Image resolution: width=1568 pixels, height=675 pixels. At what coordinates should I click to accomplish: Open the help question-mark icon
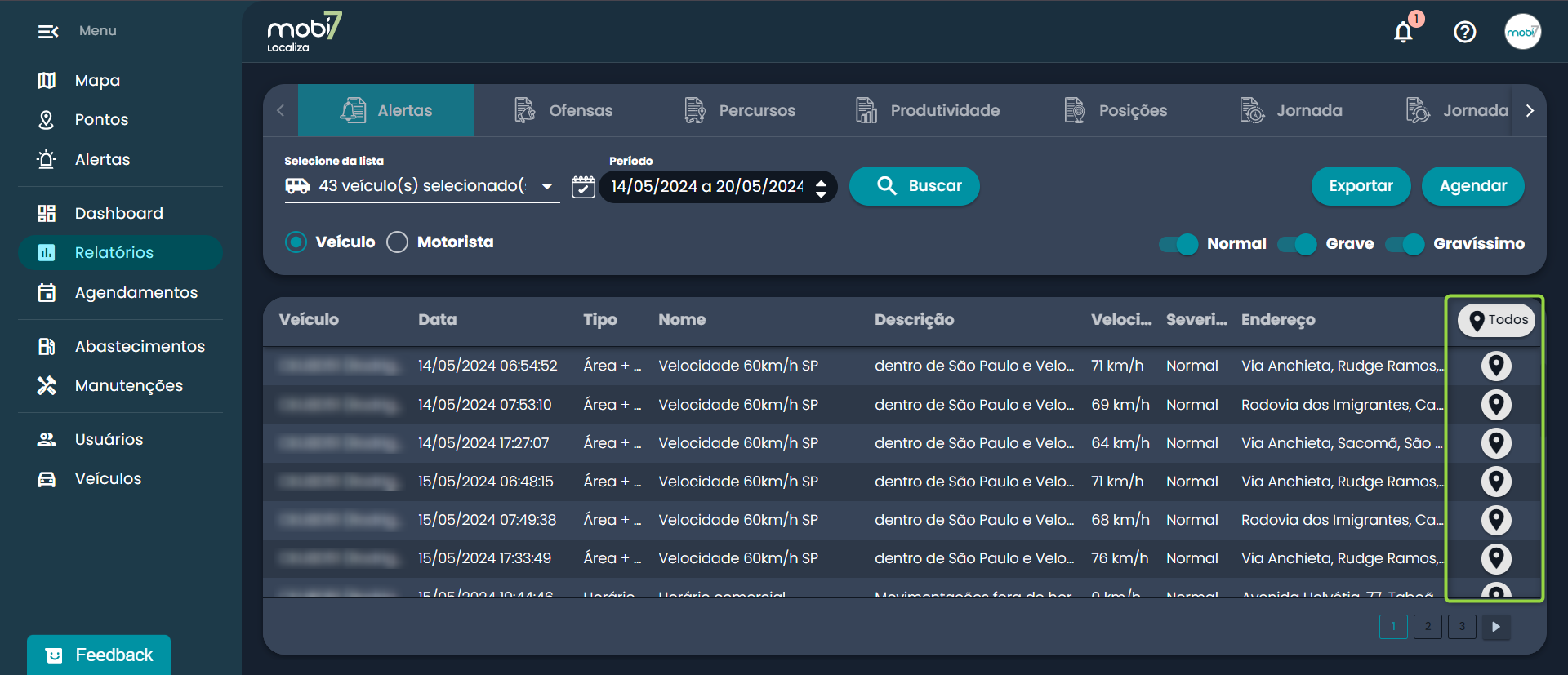tap(1465, 32)
